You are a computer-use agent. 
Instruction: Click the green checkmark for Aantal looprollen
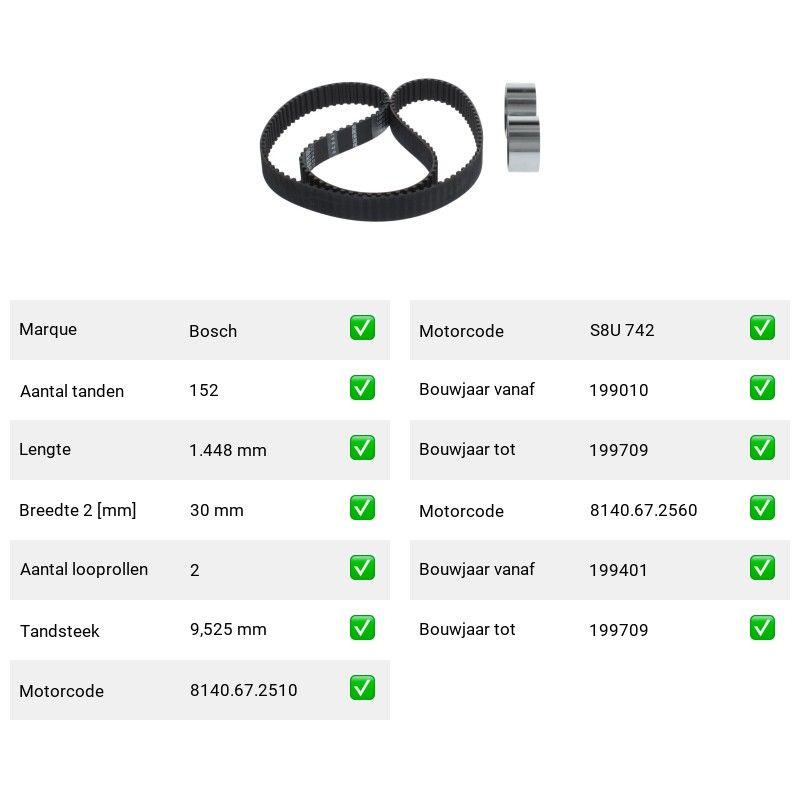(x=362, y=568)
